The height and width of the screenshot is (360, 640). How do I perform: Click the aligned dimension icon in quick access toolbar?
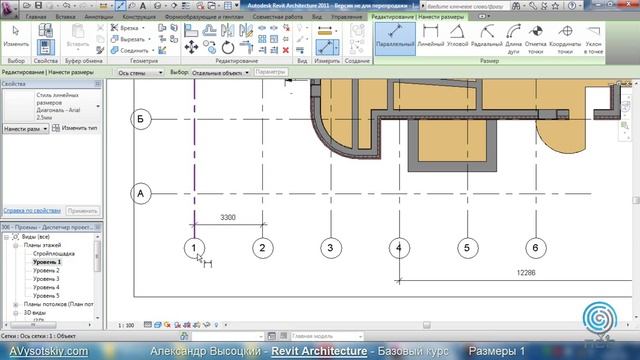coord(120,6)
